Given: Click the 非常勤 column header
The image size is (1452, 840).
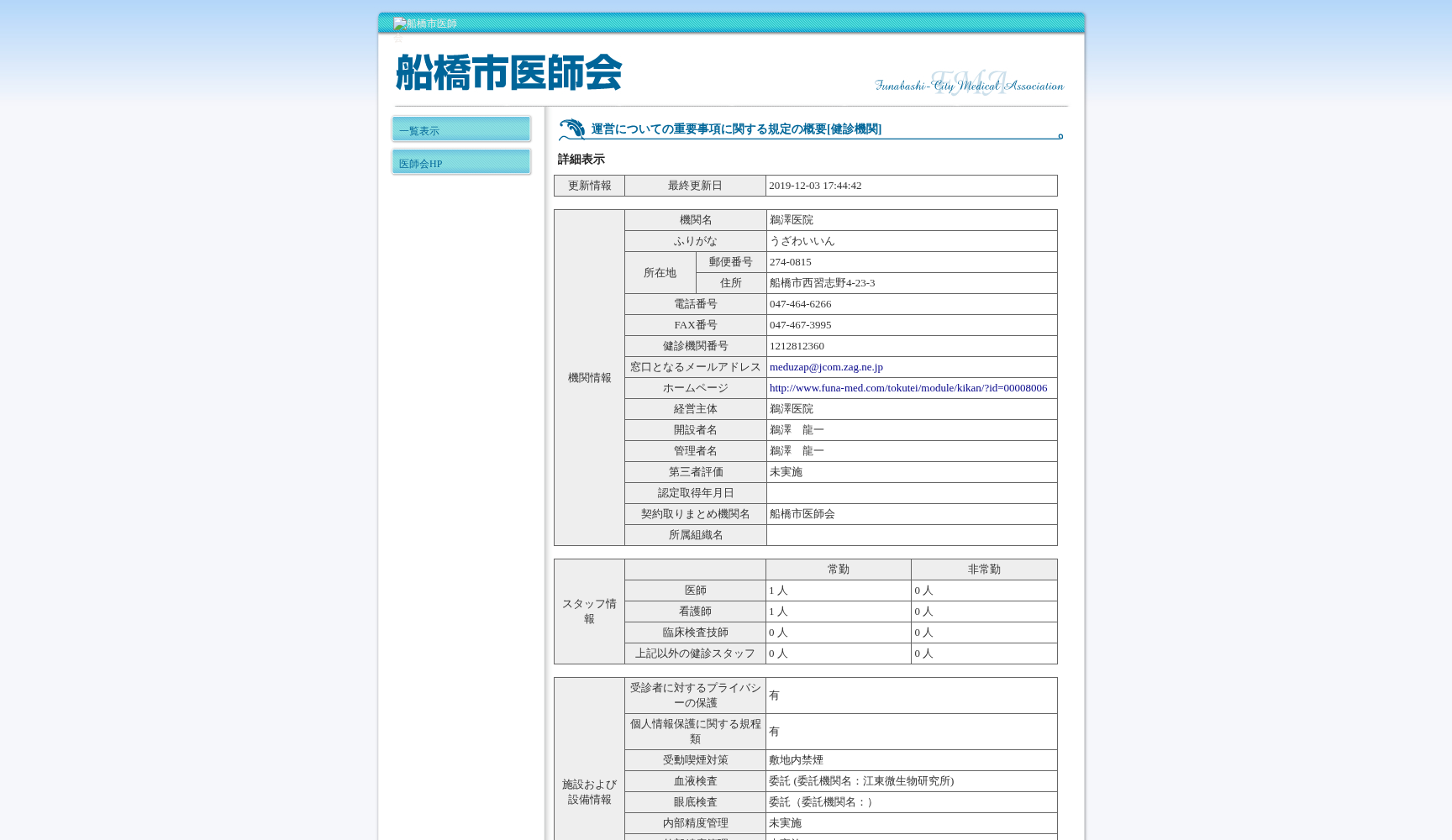Looking at the screenshot, I should pos(983,569).
